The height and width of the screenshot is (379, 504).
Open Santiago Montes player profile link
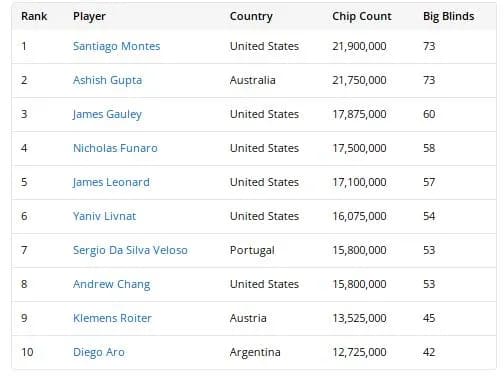pyautogui.click(x=116, y=46)
